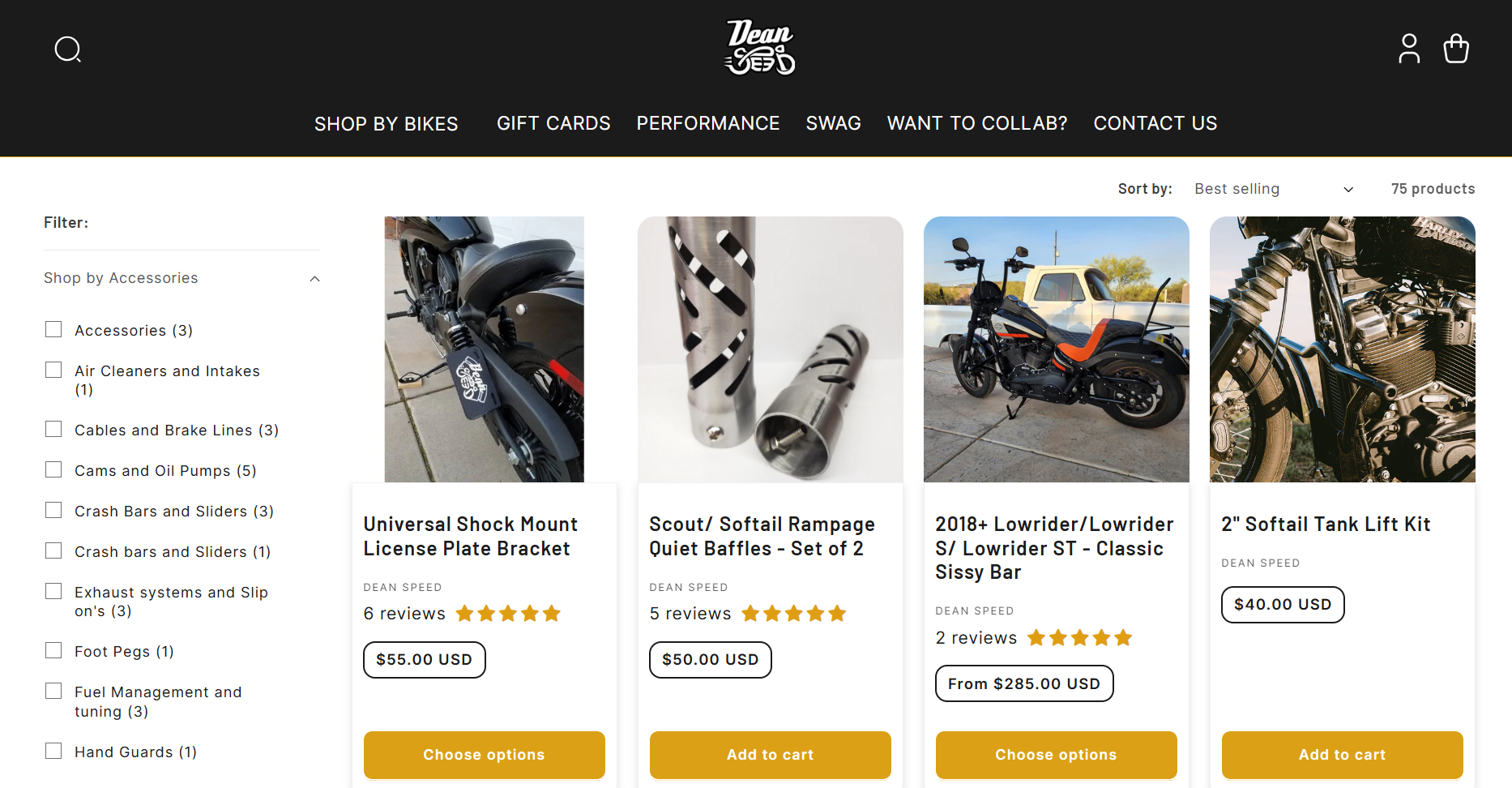Tick the Air Cleaners and Intakes checkbox

(x=53, y=370)
